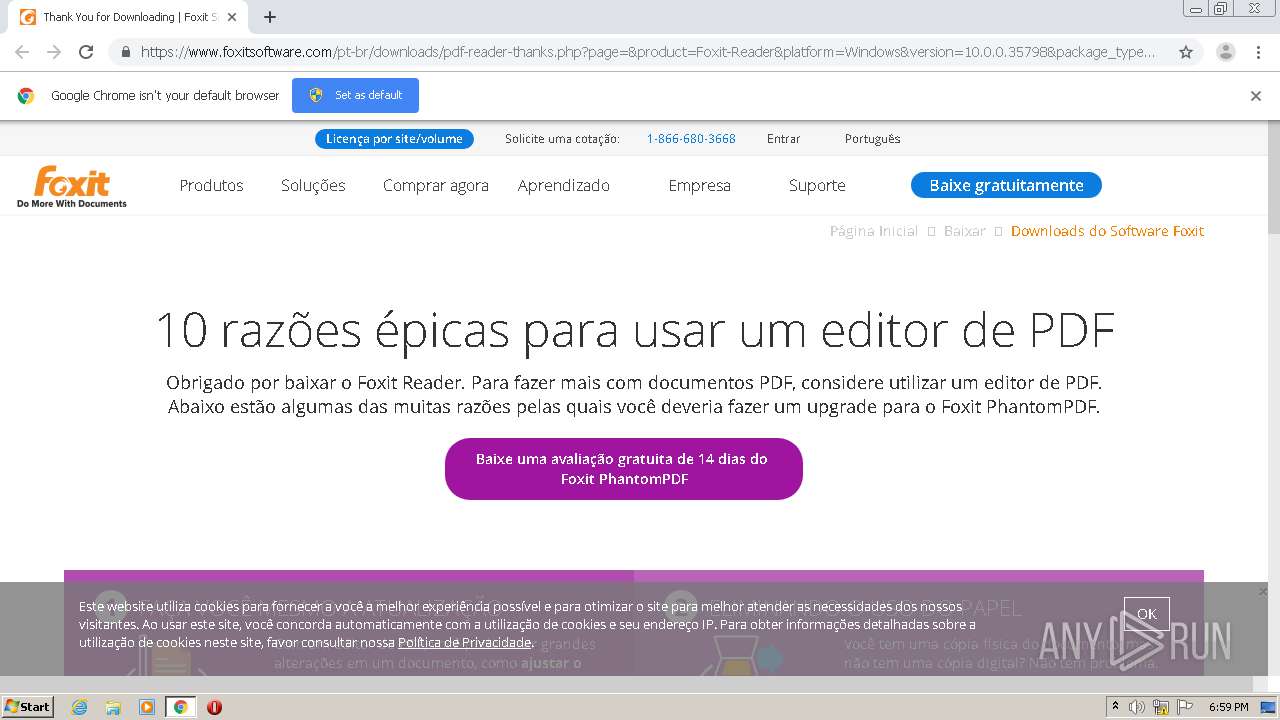Click the page vertical scrollbar thumb
The width and height of the screenshot is (1280, 720).
[x=1273, y=177]
